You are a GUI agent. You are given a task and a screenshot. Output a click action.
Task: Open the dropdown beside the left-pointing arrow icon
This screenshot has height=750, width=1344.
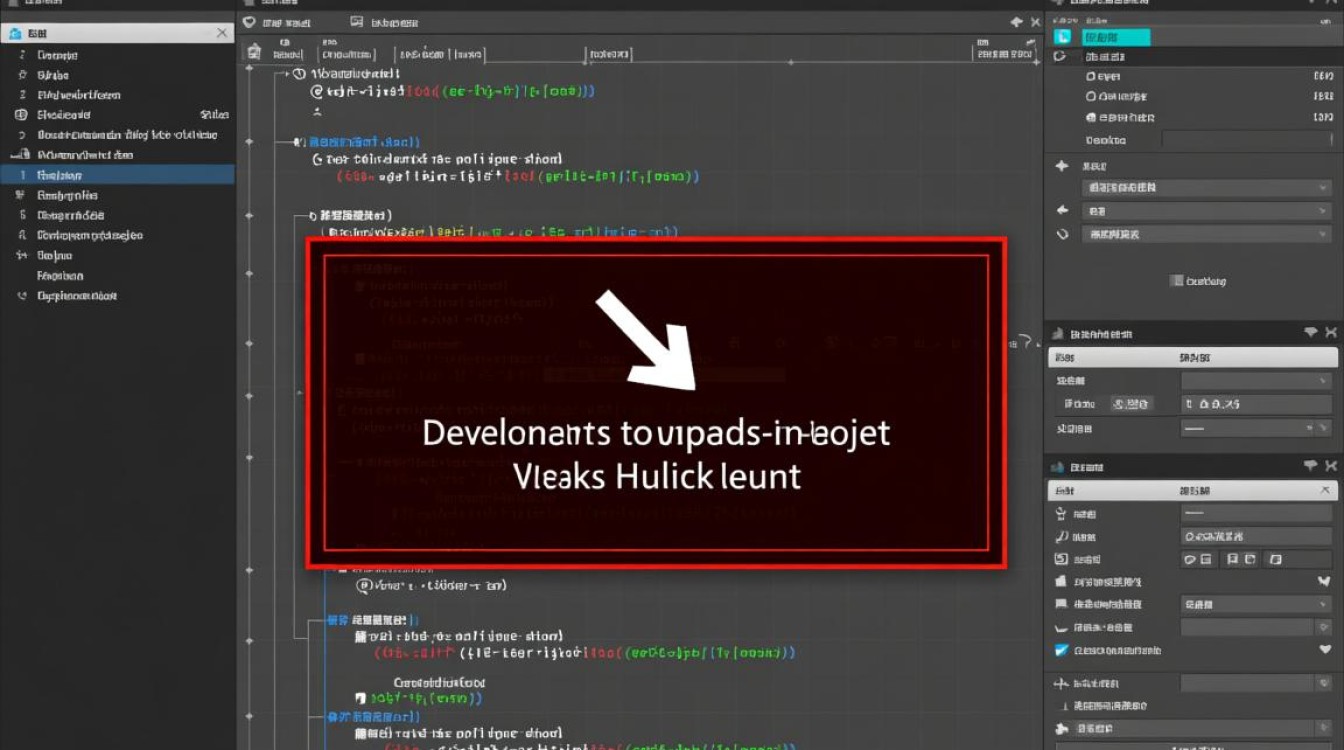[x=1205, y=211]
